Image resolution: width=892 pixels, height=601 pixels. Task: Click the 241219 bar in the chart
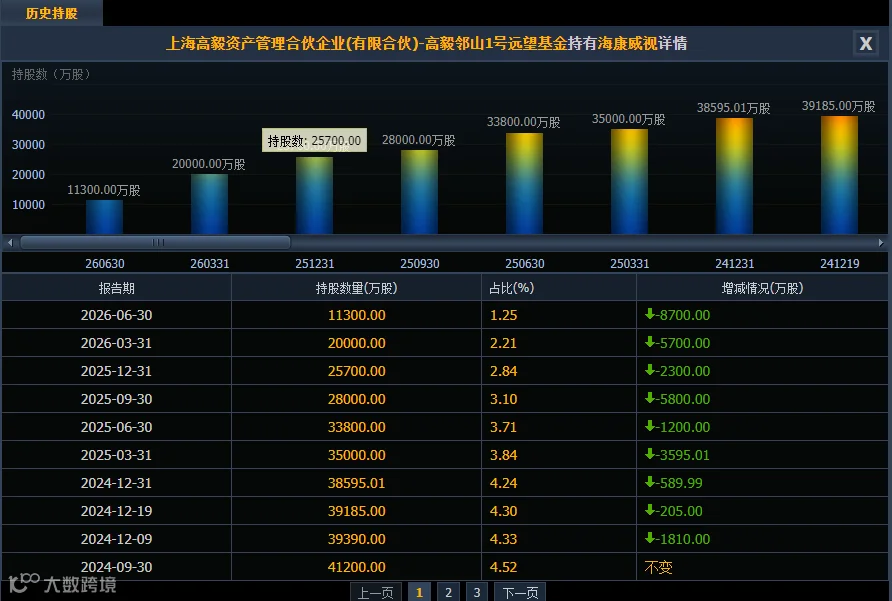[840, 175]
